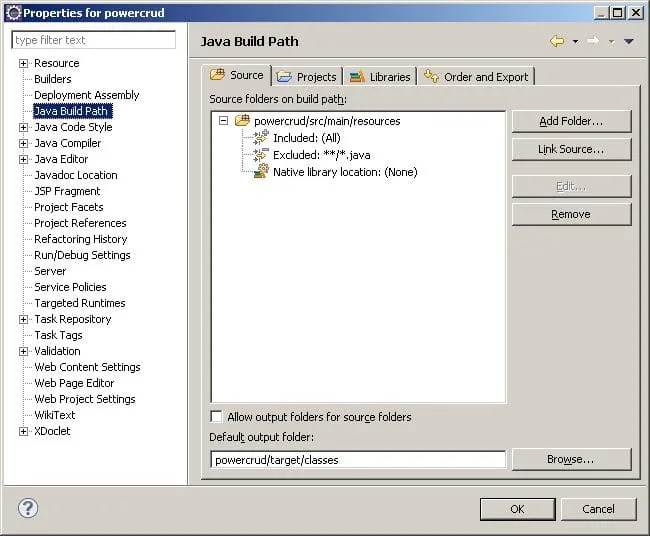This screenshot has width=650, height=536.
Task: Select Targeted Runtimes in the tree
Action: coord(80,303)
